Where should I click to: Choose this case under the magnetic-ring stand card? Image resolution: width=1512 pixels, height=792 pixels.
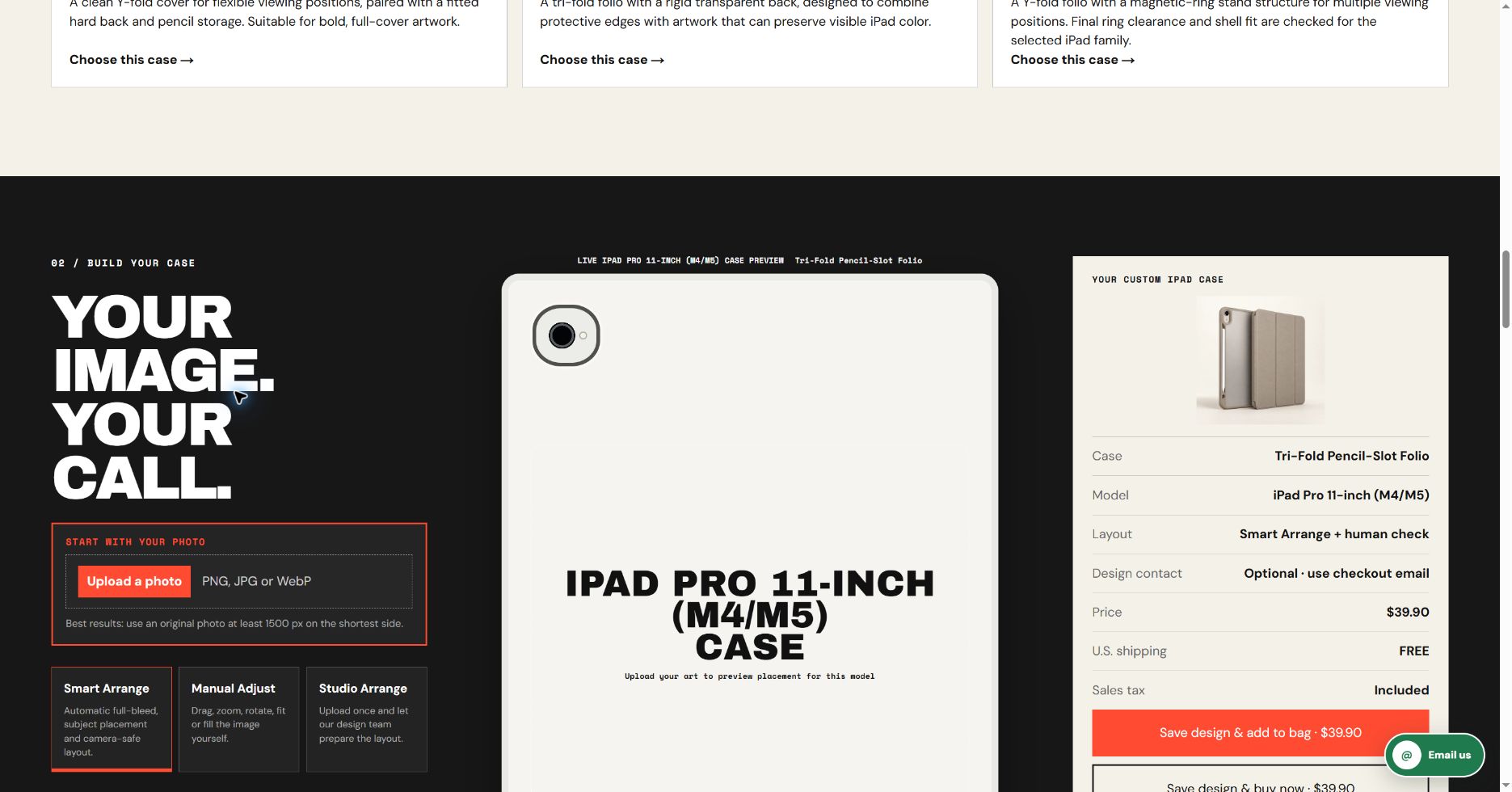1072,60
